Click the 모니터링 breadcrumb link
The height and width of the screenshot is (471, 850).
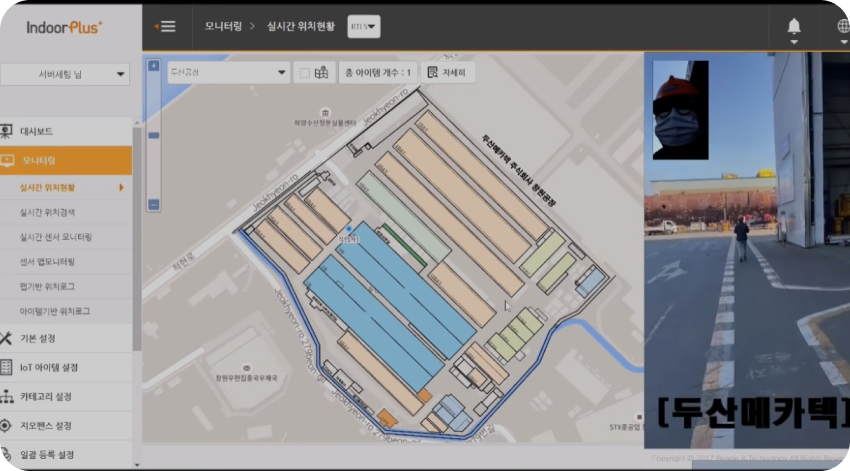click(222, 27)
